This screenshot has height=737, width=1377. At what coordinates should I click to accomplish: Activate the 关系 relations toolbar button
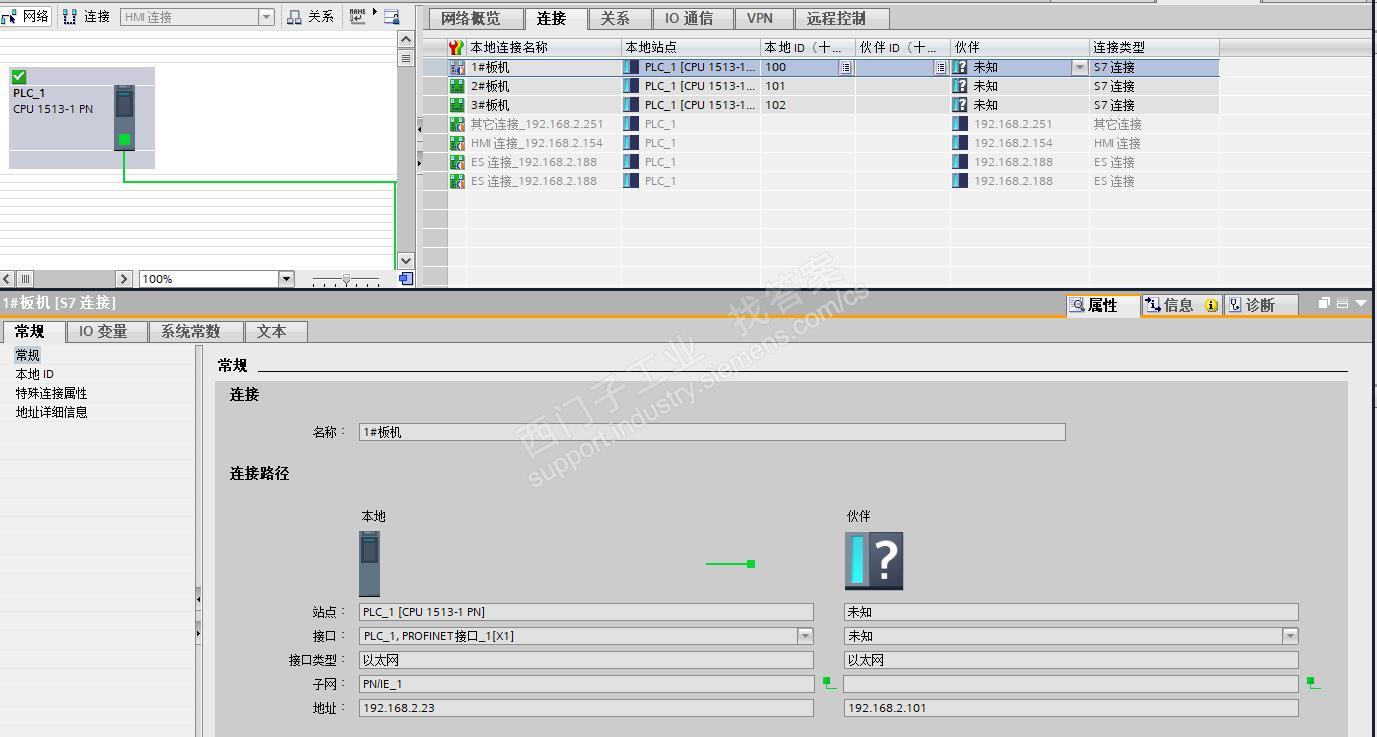coord(310,16)
